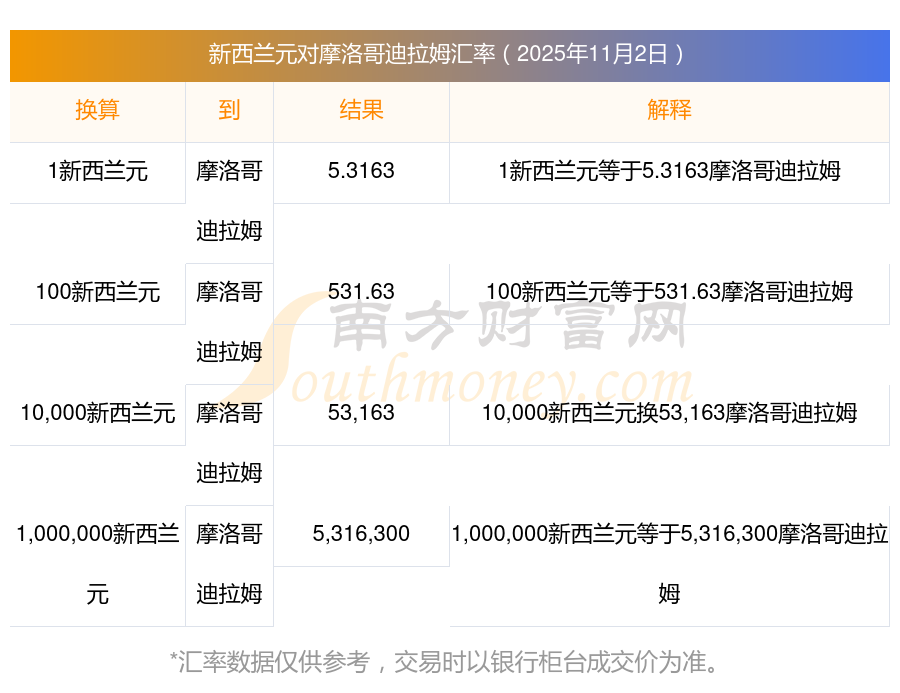
Task: Click the 1新西兰元等于5.3163摩洛哥迪拉姆 explanation
Action: (669, 171)
